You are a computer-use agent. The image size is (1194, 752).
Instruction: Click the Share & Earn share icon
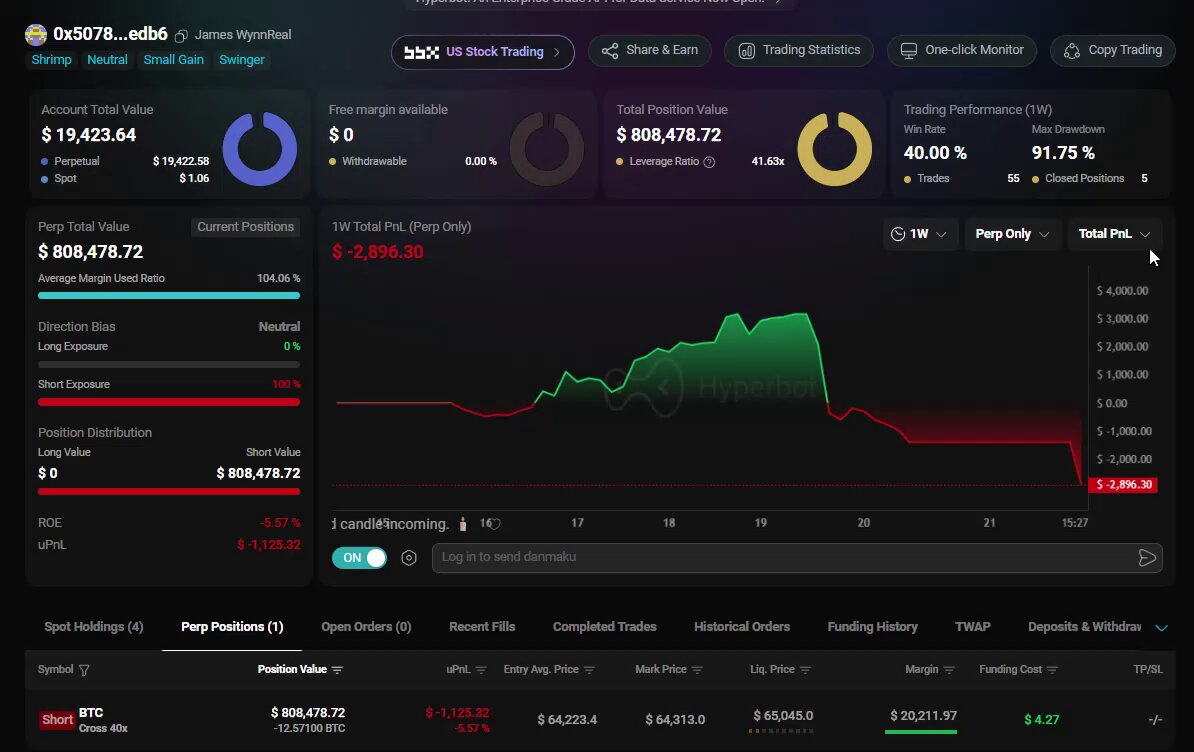[x=610, y=51]
